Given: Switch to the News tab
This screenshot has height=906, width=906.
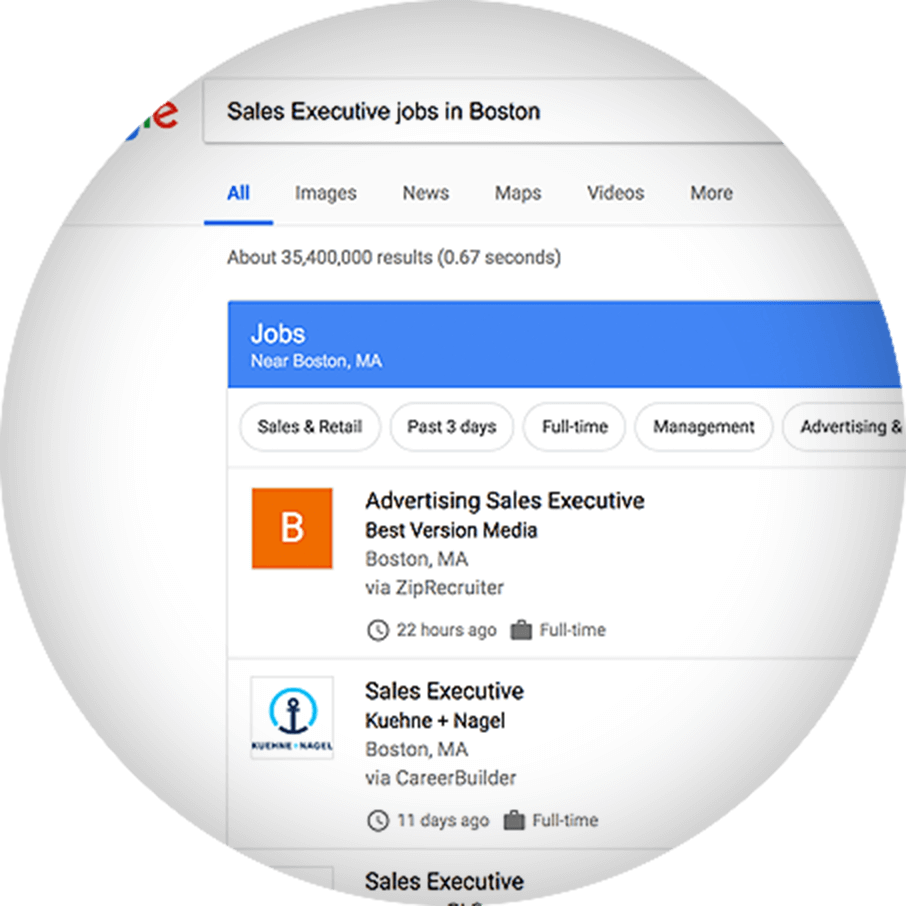Looking at the screenshot, I should click(x=426, y=193).
